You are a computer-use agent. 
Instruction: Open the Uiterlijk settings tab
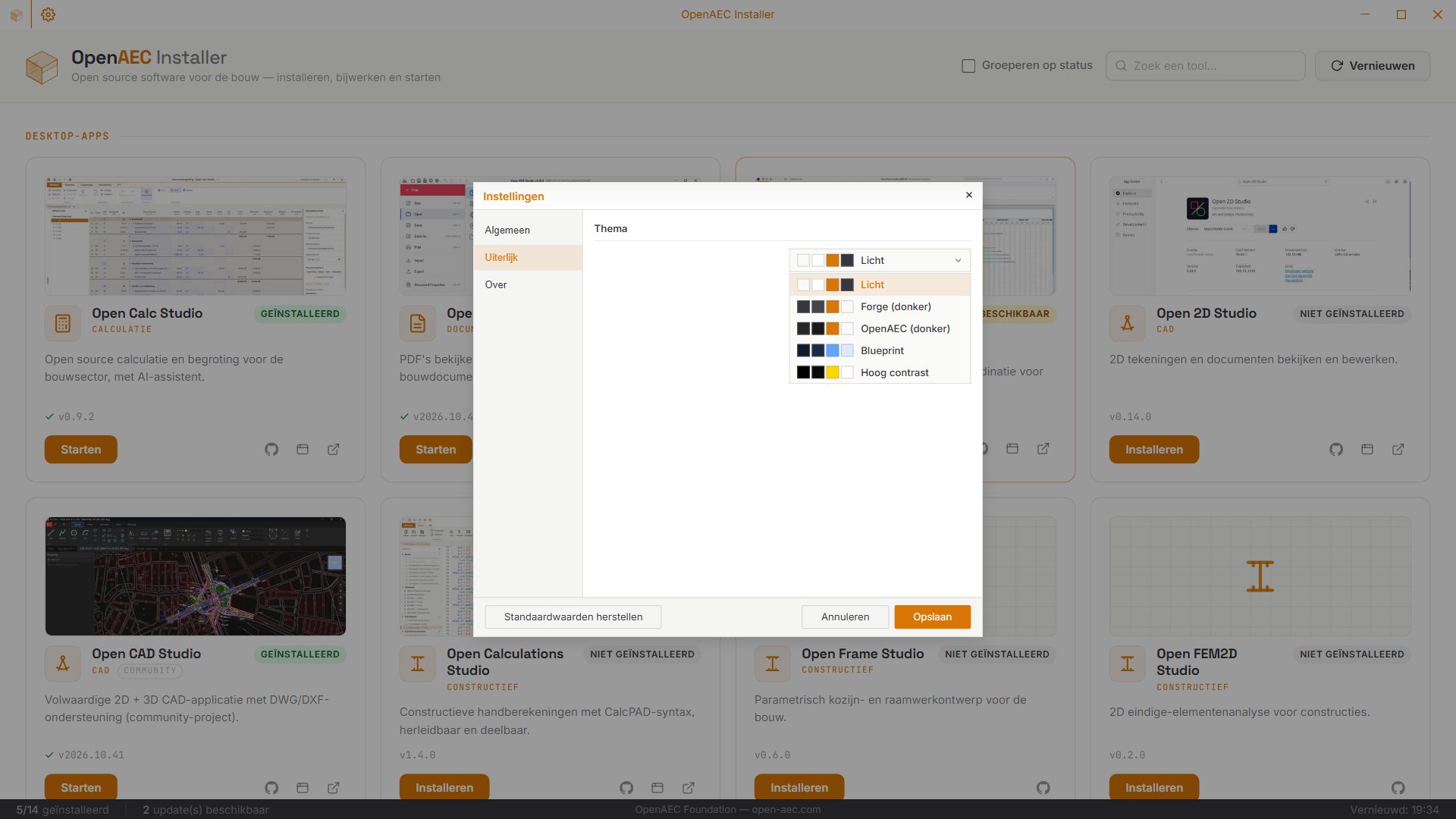529,257
